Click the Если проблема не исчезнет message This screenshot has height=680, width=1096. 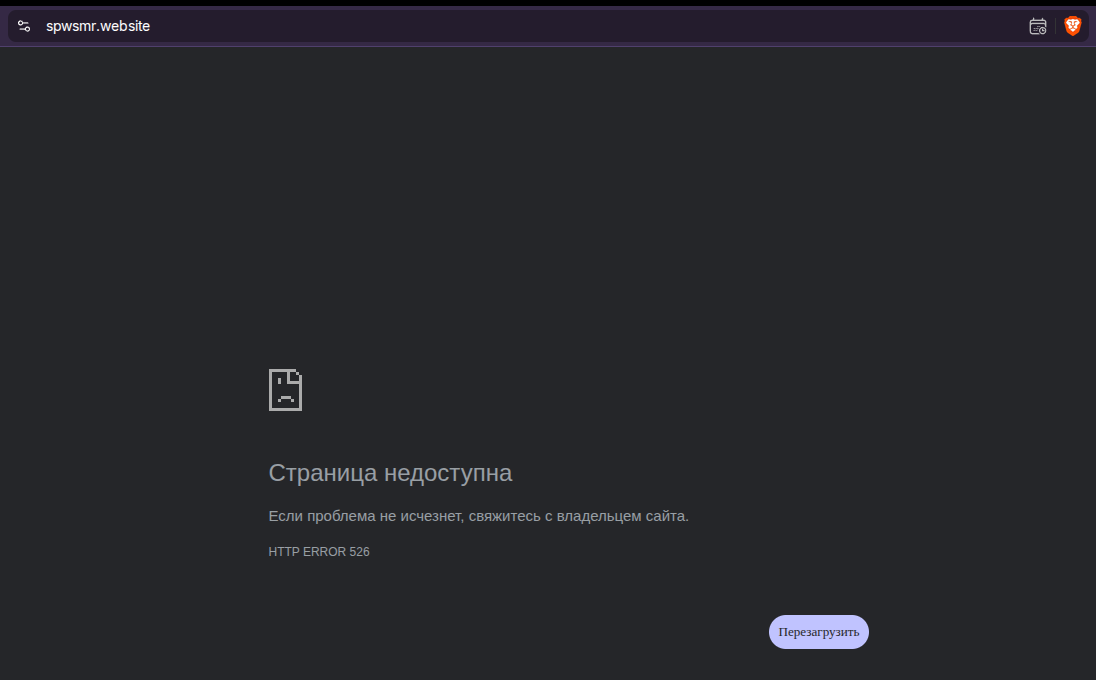tap(478, 516)
